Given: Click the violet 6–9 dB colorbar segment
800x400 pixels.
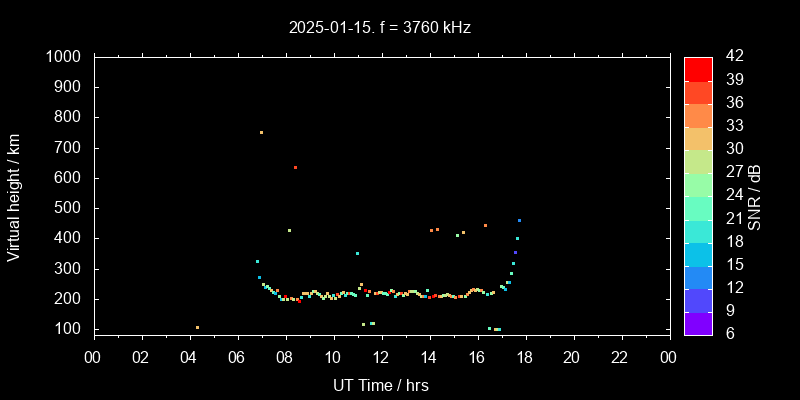Looking at the screenshot, I should [698, 323].
